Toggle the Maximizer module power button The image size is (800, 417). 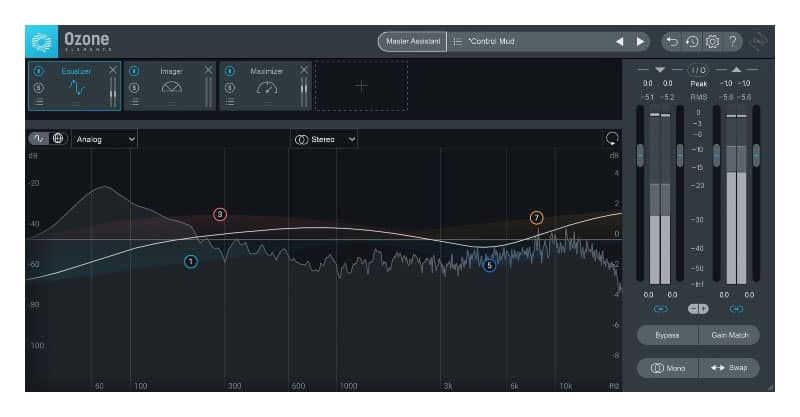point(230,71)
